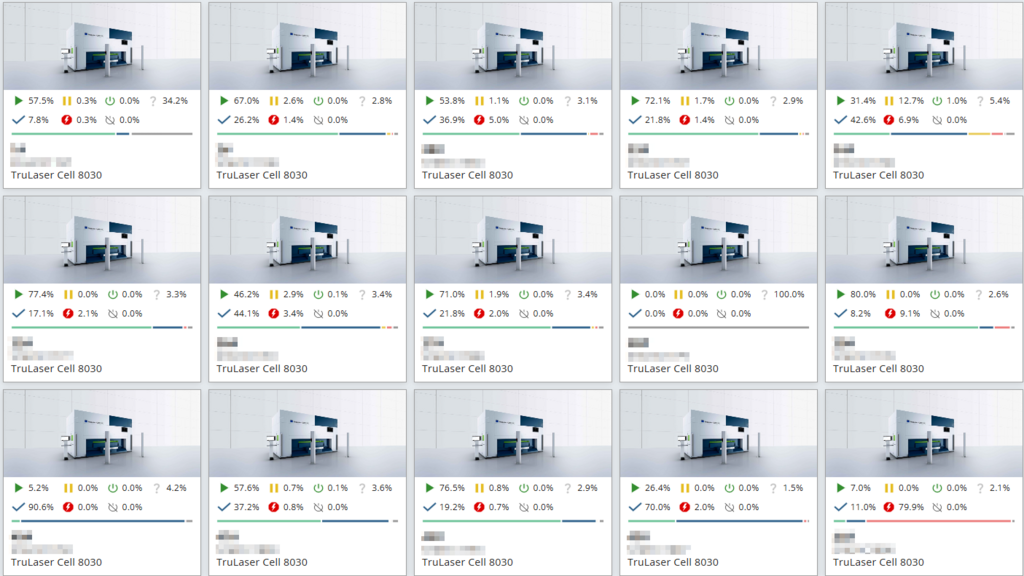Open the machine image of the 79.9% error card
Viewport: 1024px width, 576px height.
[923, 433]
